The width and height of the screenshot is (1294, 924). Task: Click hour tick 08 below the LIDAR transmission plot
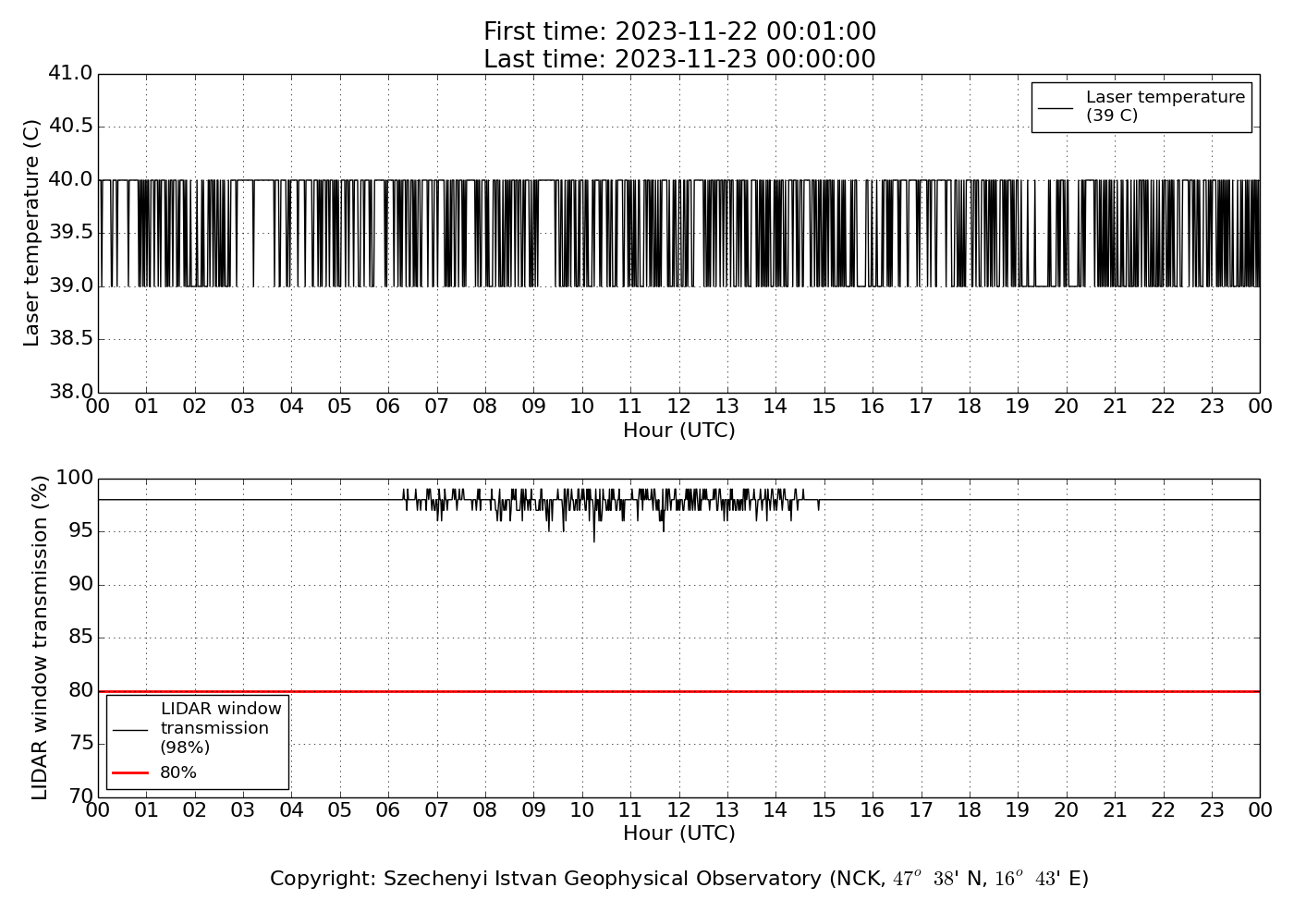point(485,810)
